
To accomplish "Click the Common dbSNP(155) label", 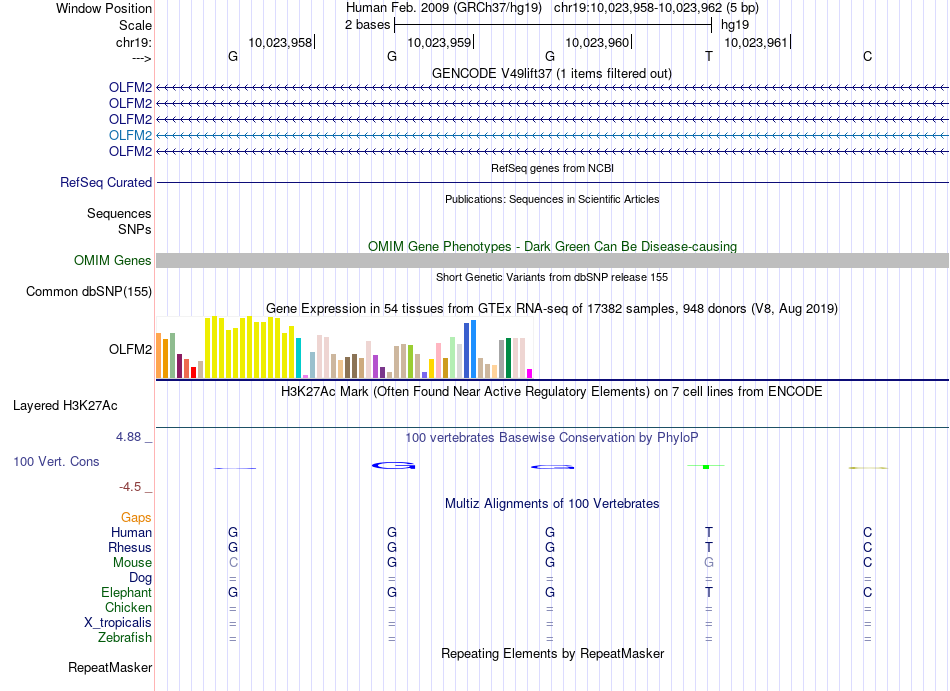I will pos(89,291).
